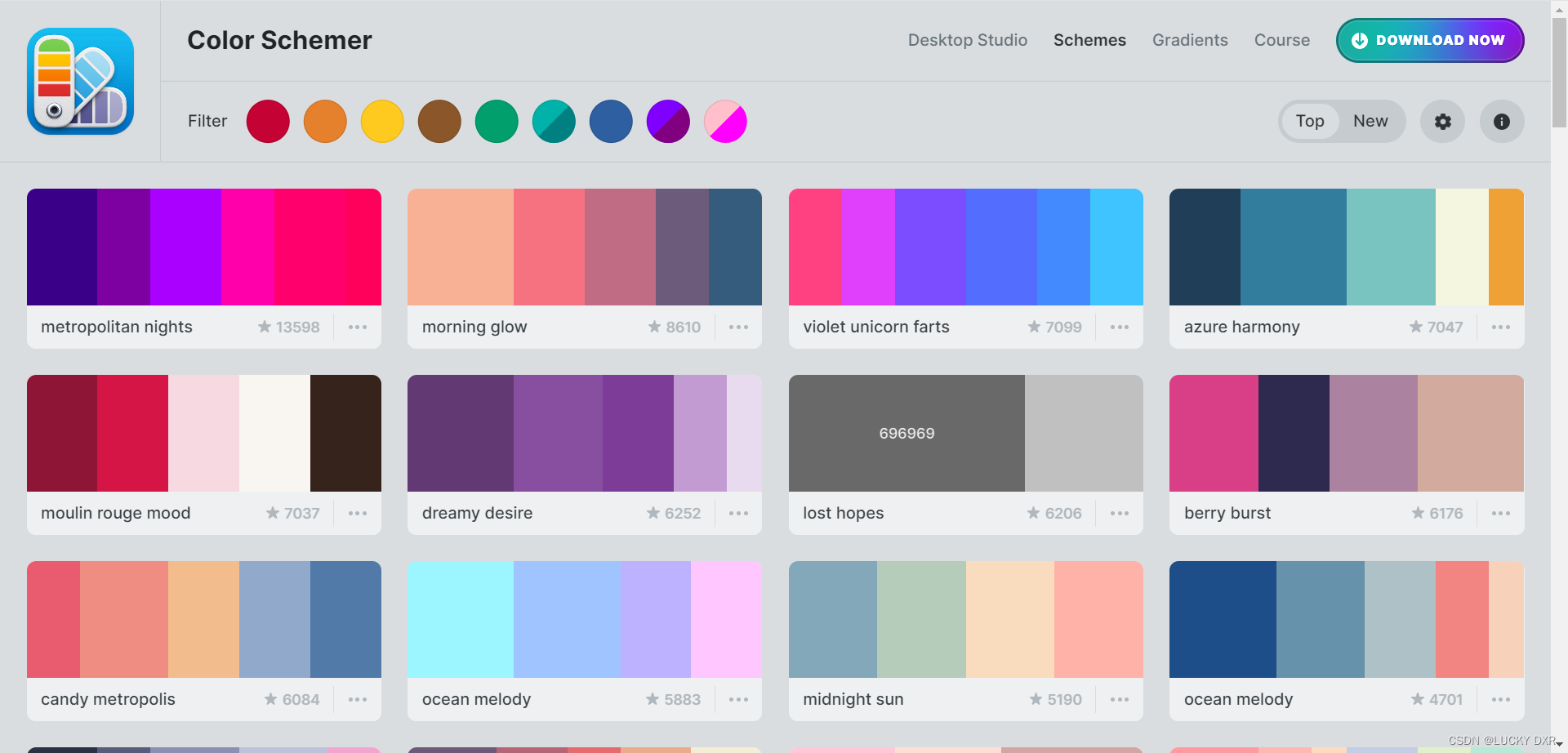Image resolution: width=1568 pixels, height=753 pixels.
Task: Filter schemes by red
Action: click(268, 122)
